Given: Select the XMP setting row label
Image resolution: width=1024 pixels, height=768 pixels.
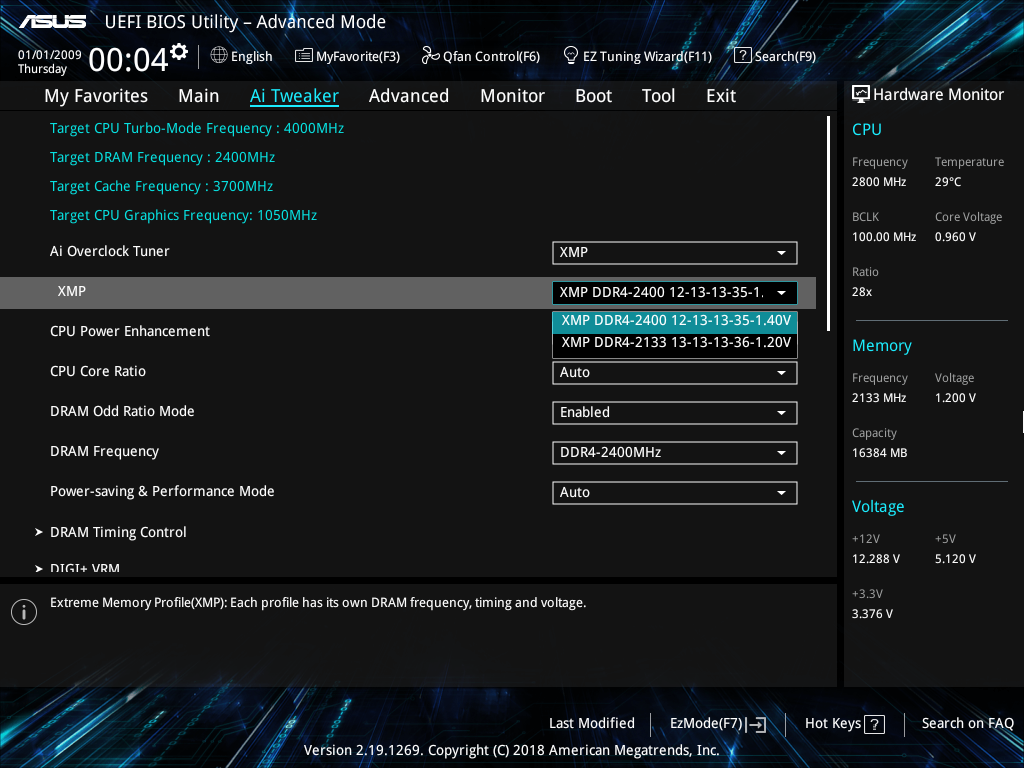Looking at the screenshot, I should [71, 291].
